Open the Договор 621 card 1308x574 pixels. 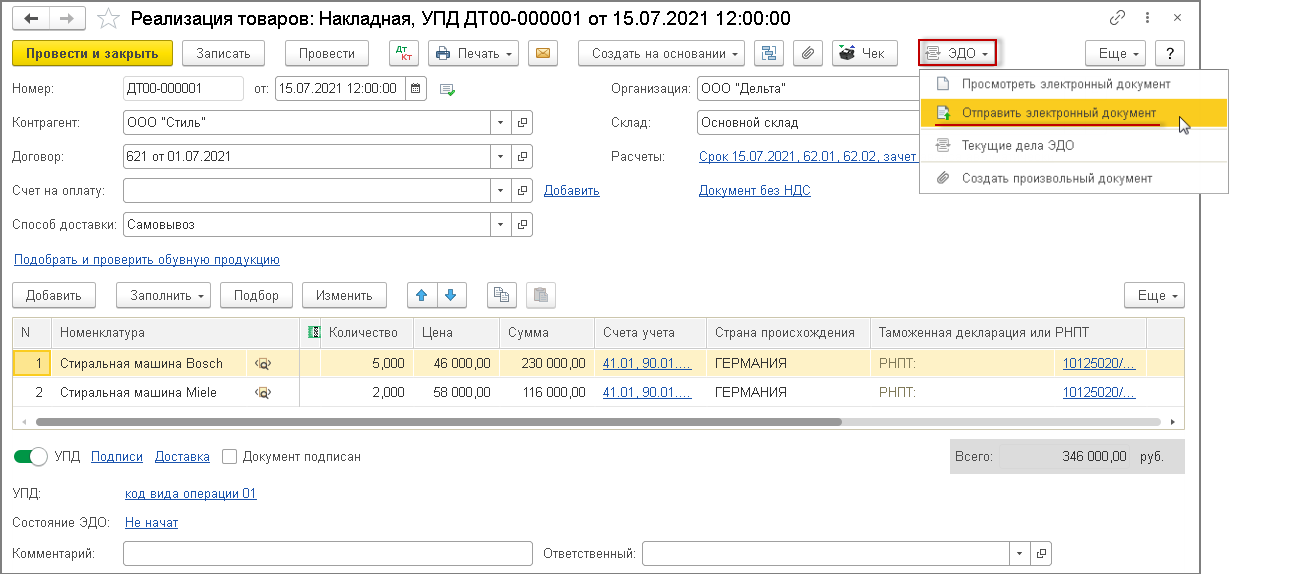pos(523,157)
